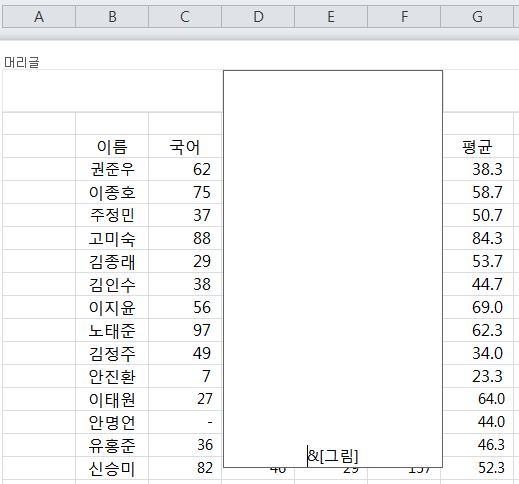519x484 pixels.
Task: Select column B header
Action: point(112,17)
